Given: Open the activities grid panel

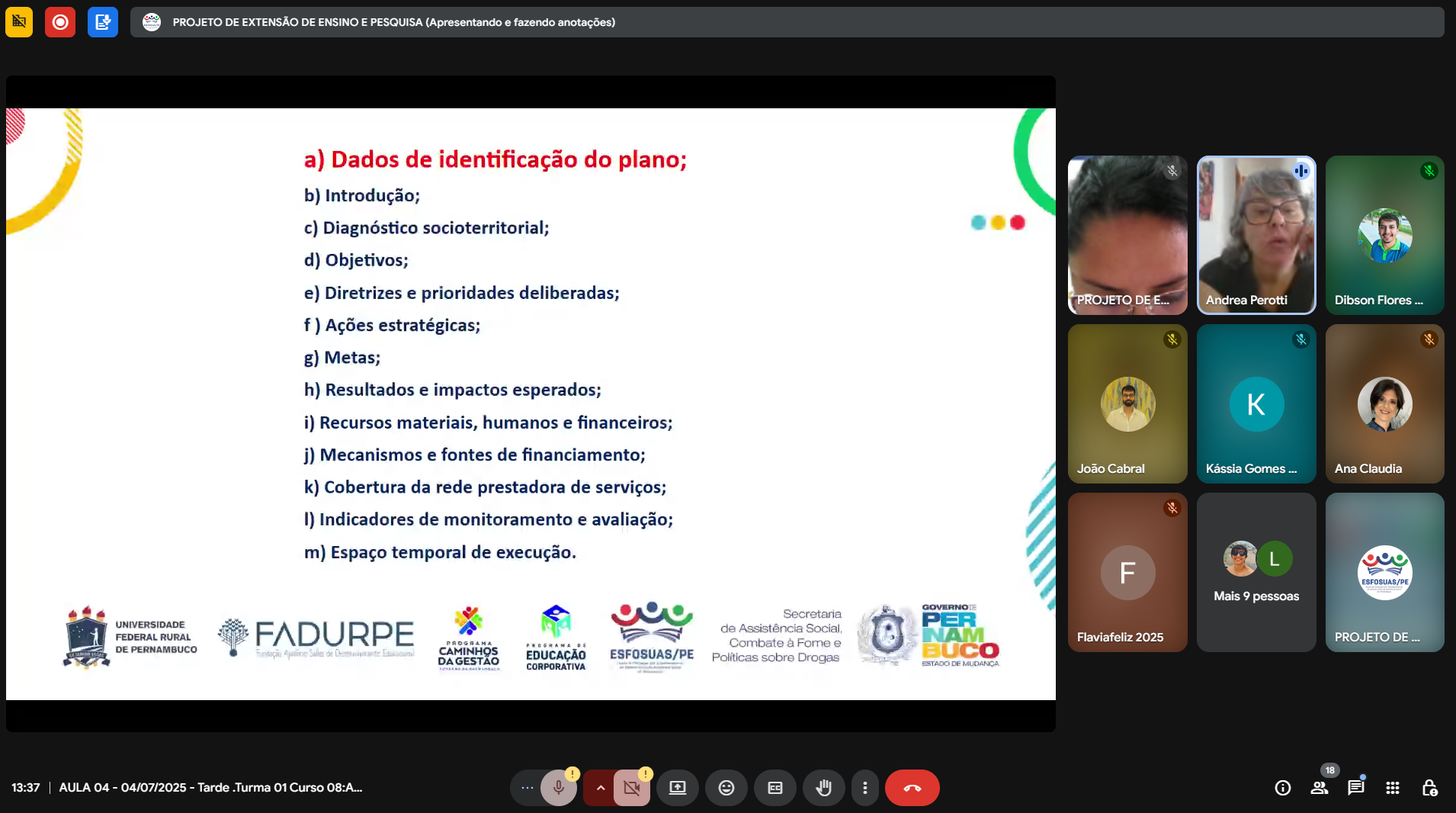Looking at the screenshot, I should coord(1393,788).
